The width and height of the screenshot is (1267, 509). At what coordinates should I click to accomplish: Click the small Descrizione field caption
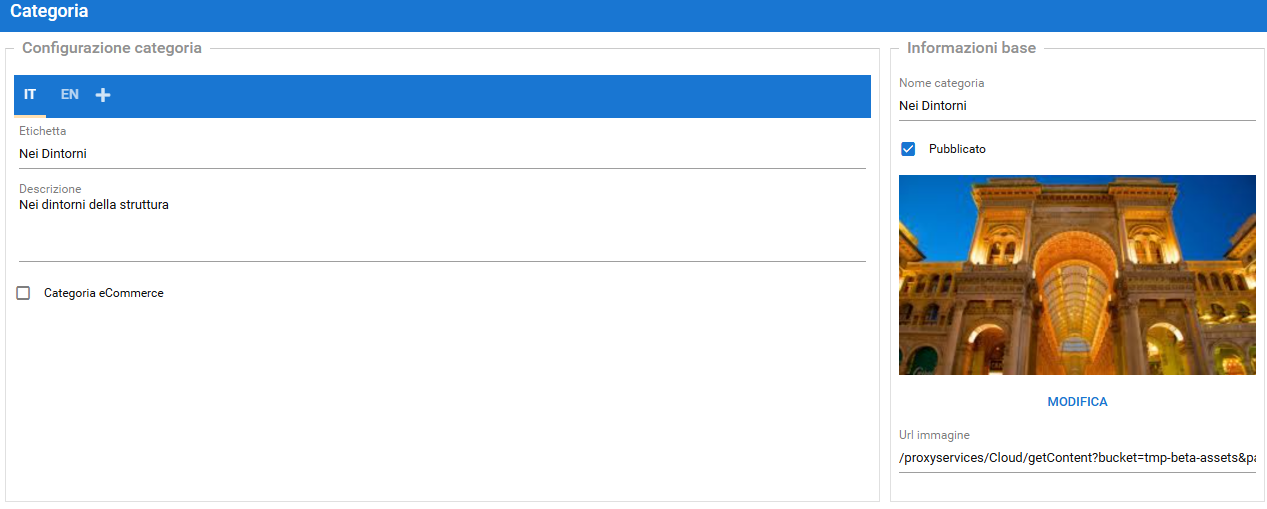click(50, 189)
